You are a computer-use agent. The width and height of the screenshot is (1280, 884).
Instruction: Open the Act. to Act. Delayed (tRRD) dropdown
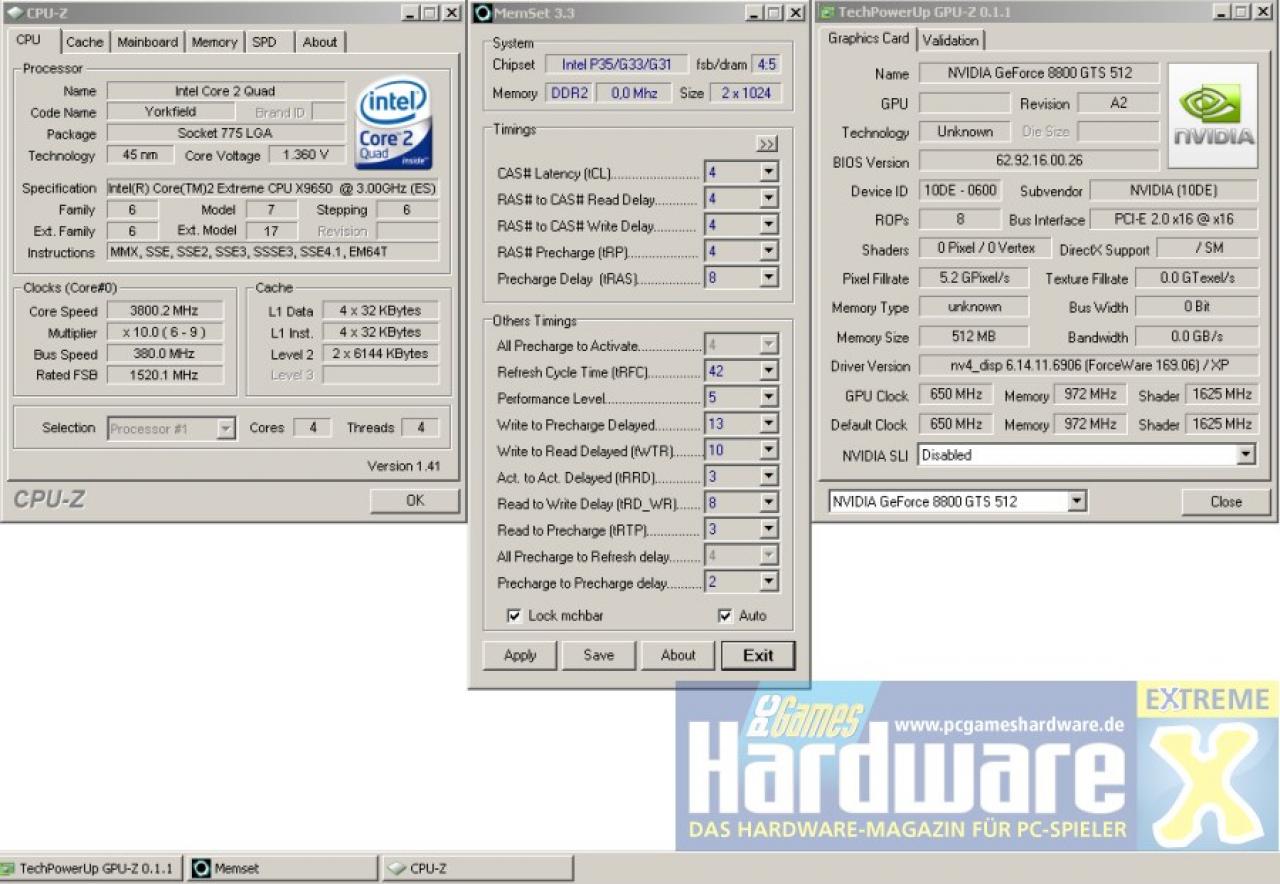[768, 477]
